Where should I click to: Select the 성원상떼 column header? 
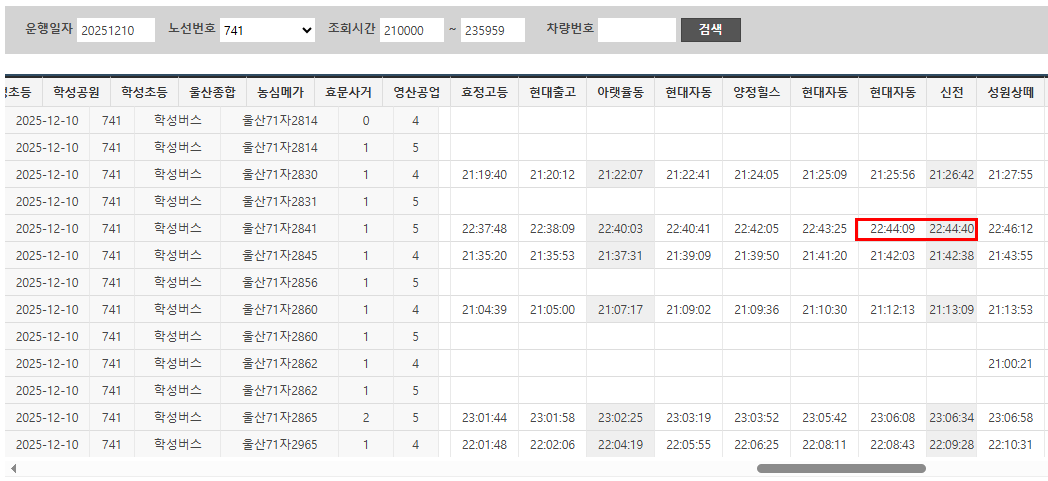point(1010,93)
